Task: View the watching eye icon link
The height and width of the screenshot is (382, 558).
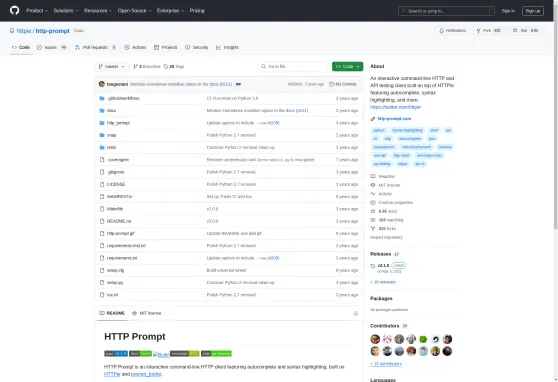Action: pos(373,220)
